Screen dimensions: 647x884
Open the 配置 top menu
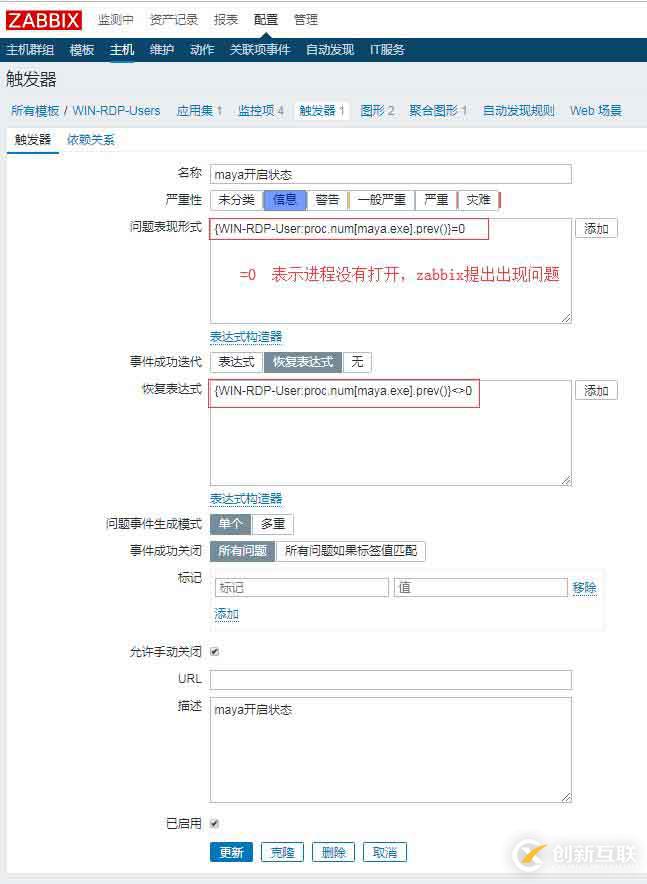(266, 19)
